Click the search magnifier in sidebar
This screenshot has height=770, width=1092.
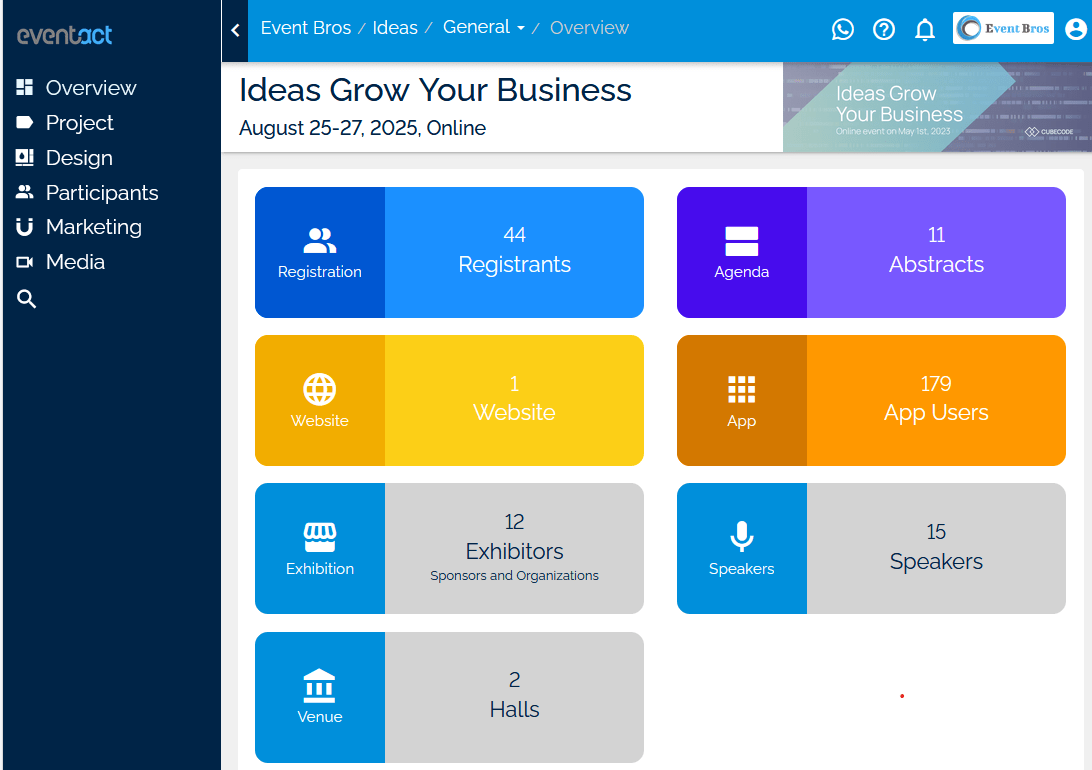tap(27, 299)
